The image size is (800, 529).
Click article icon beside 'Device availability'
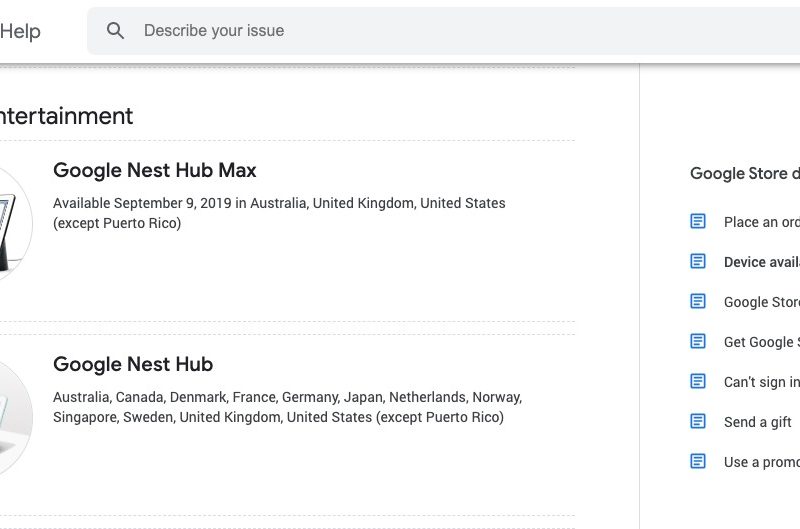click(x=698, y=261)
